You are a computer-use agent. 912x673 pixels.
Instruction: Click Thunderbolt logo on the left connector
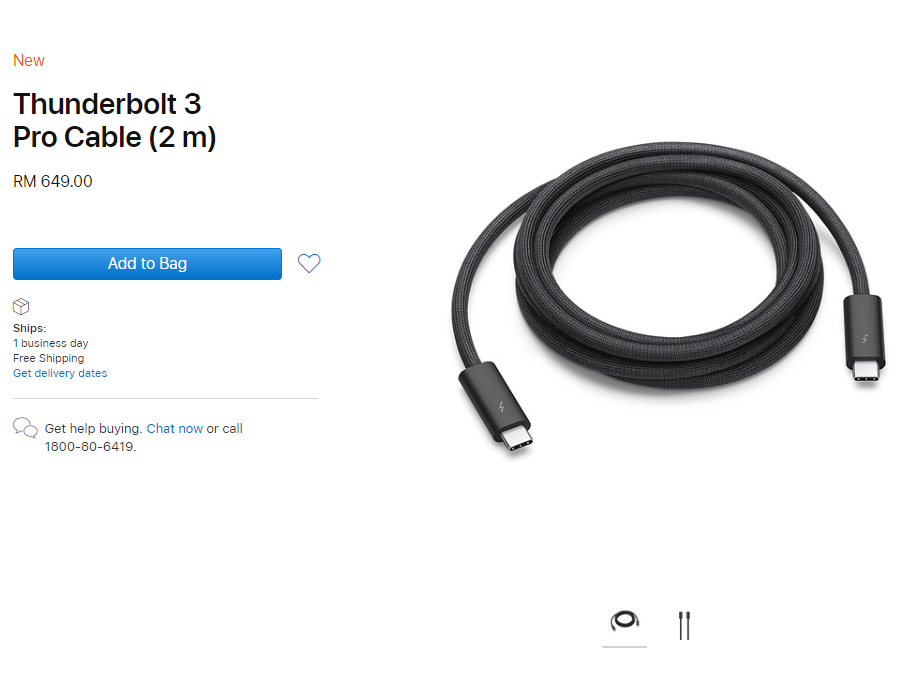click(x=501, y=407)
